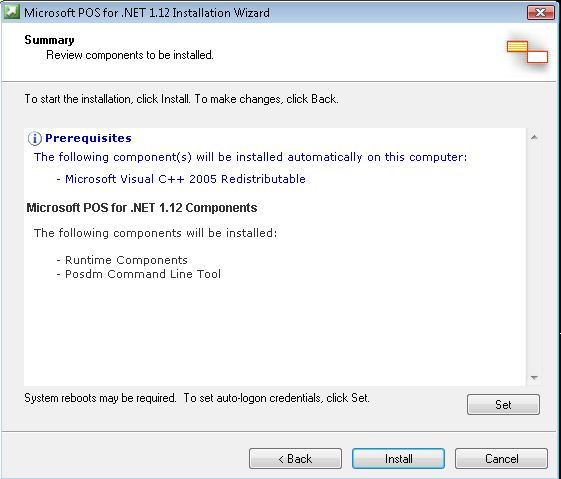Close the Installation Wizard window

(x=541, y=13)
